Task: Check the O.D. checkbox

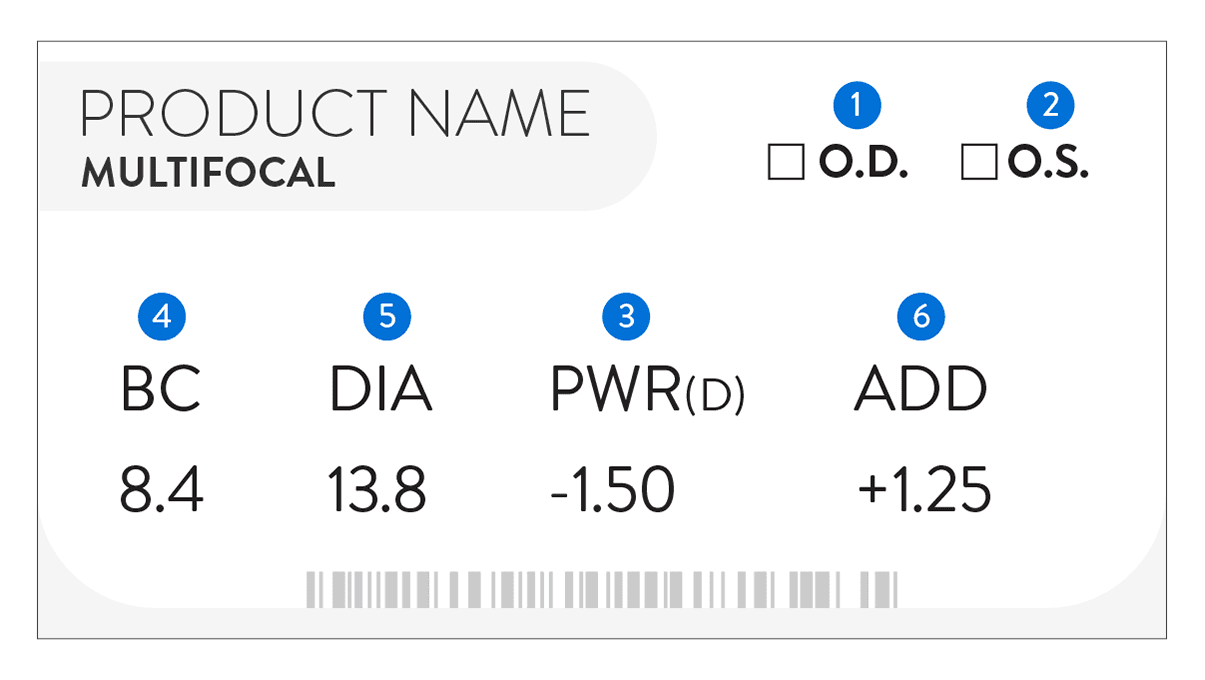Action: pyautogui.click(x=786, y=162)
